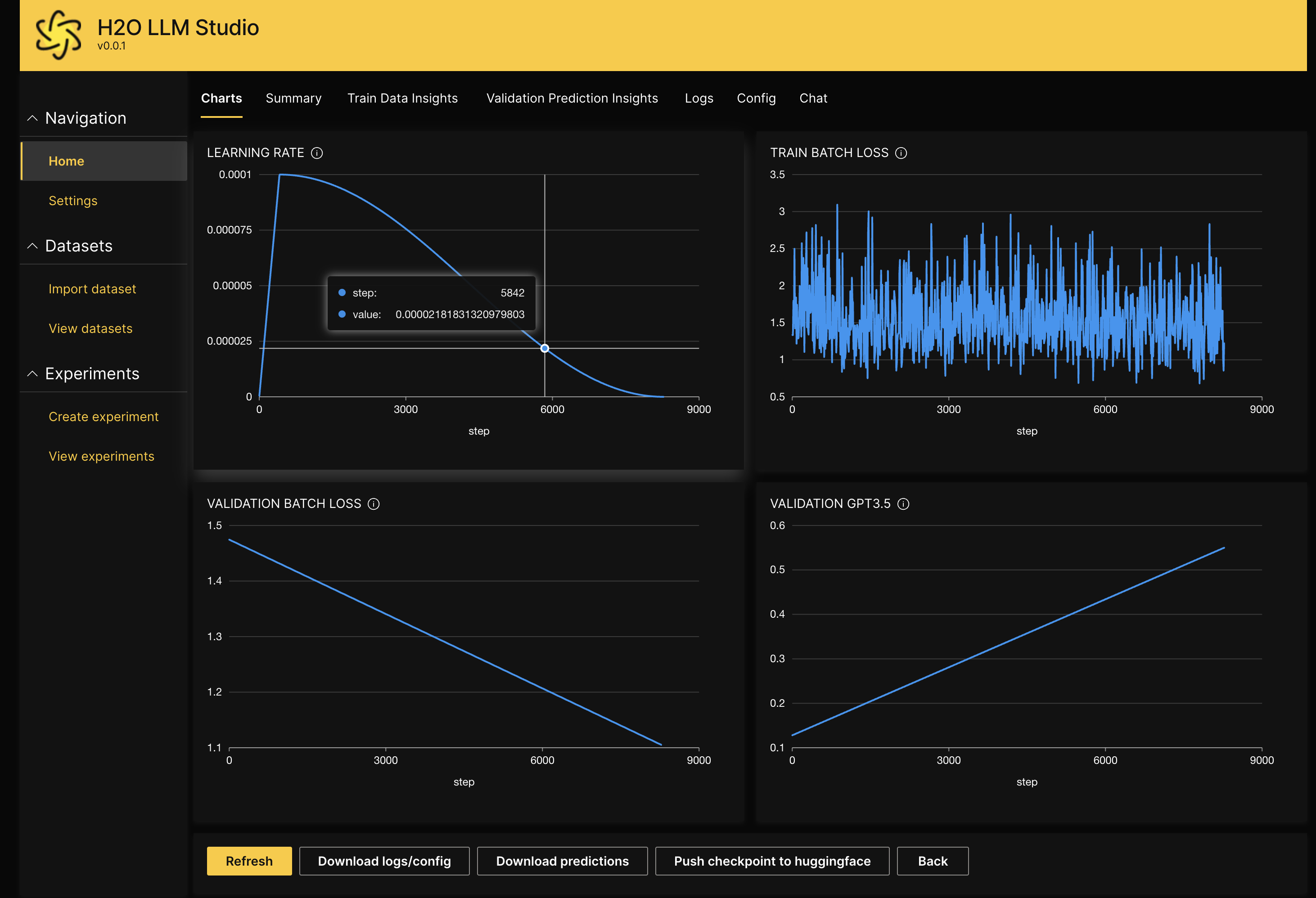1316x898 pixels.
Task: Open Settings in the sidebar
Action: coord(73,201)
